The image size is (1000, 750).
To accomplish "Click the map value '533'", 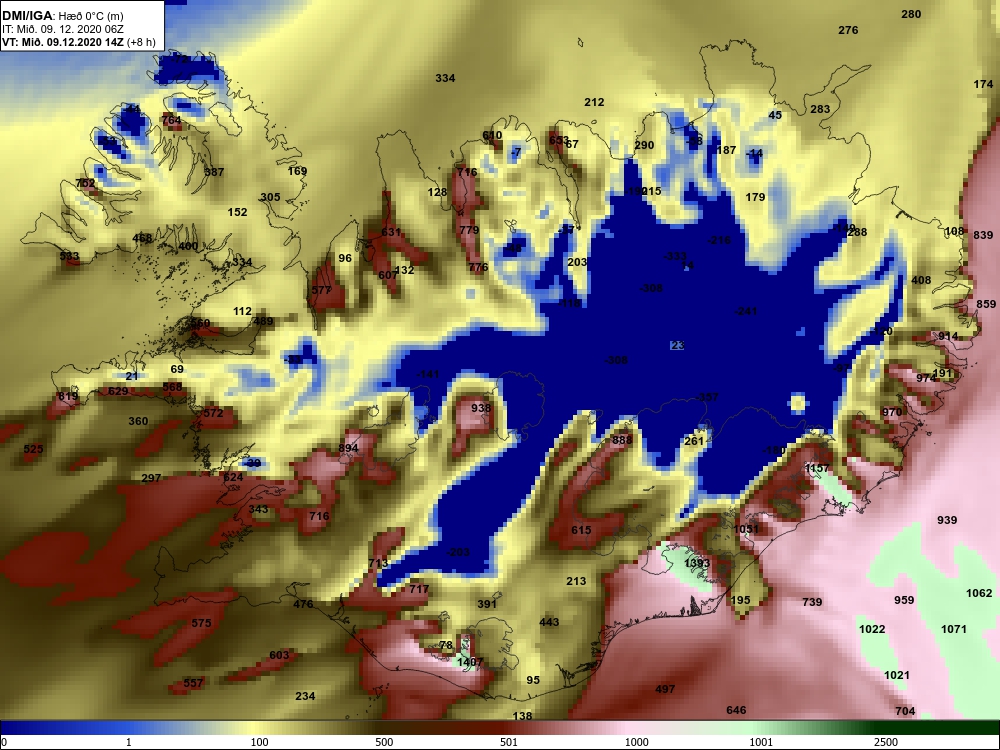I will click(x=69, y=257).
